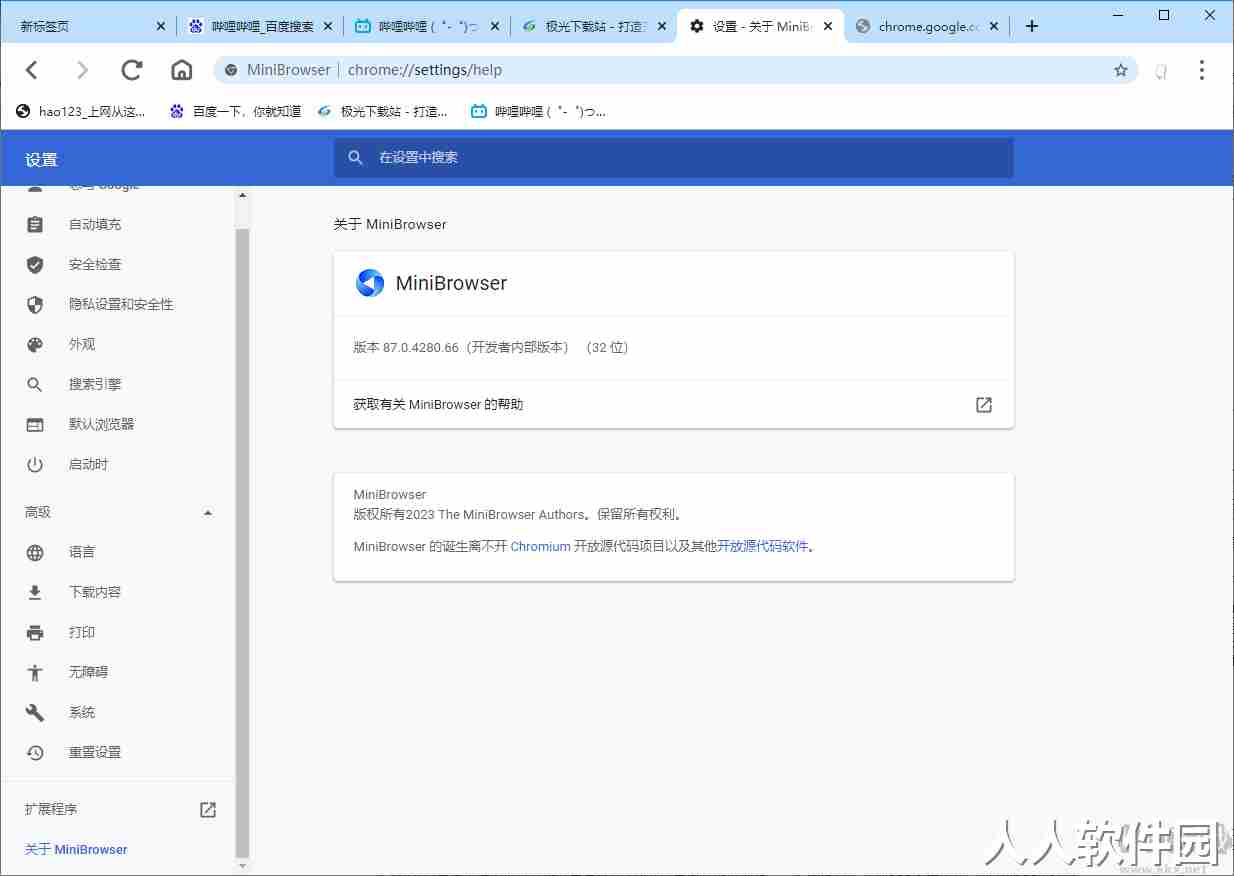Select 外观 in sidebar
Image resolution: width=1234 pixels, height=876 pixels.
point(82,344)
